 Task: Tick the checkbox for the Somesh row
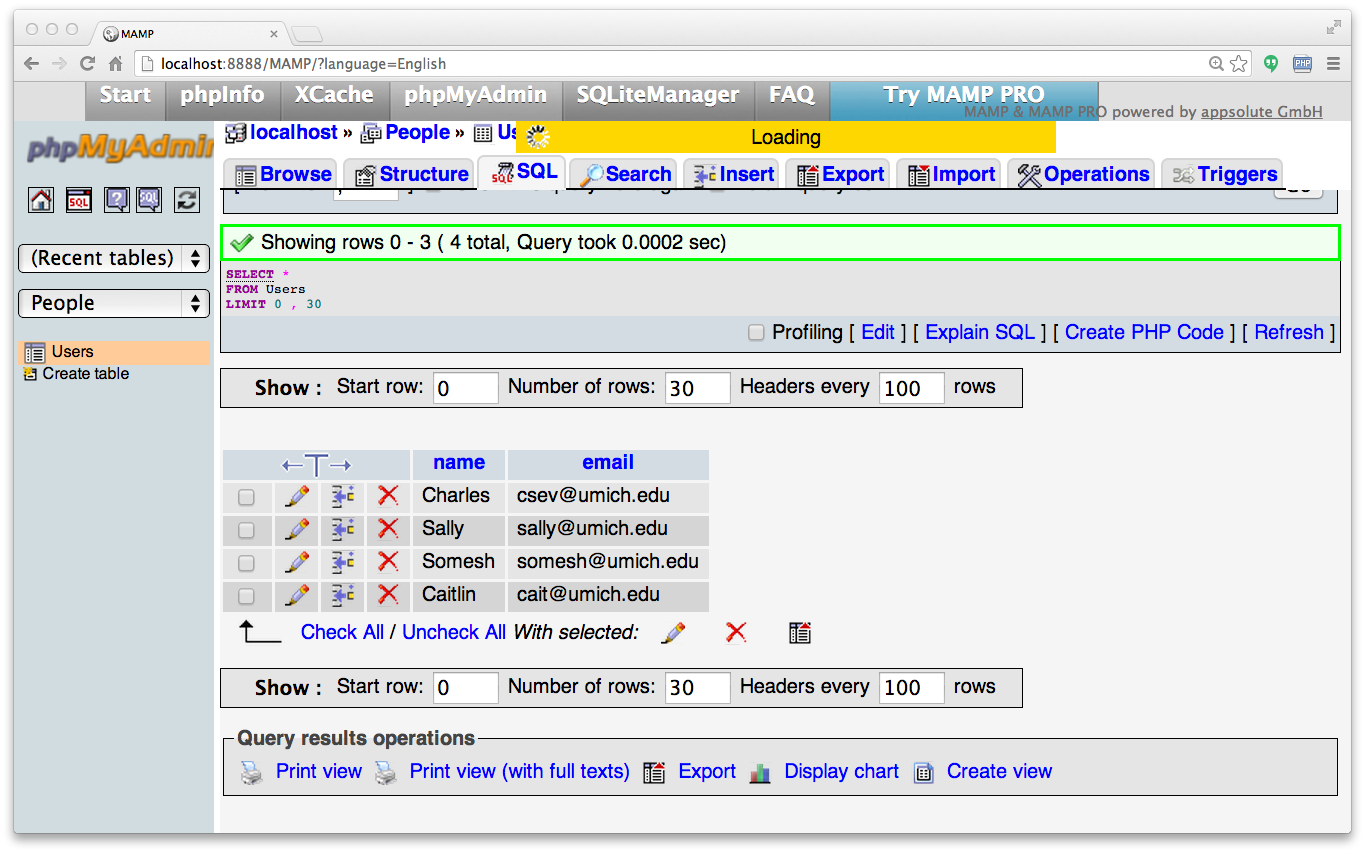pyautogui.click(x=246, y=563)
